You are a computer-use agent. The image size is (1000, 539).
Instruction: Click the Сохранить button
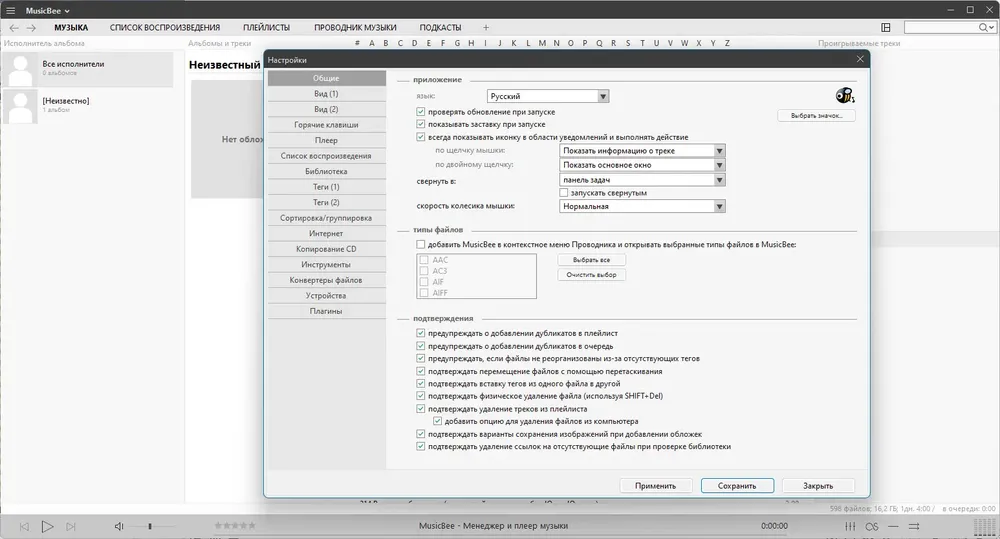tap(737, 485)
